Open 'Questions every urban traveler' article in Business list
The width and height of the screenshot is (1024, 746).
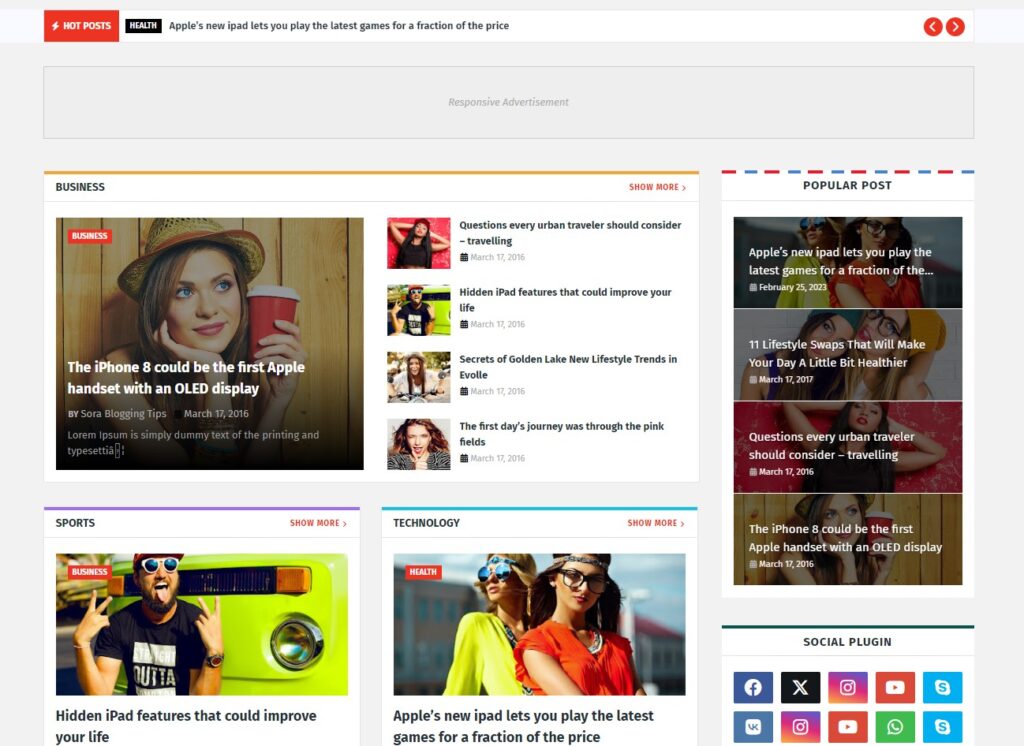[570, 233]
